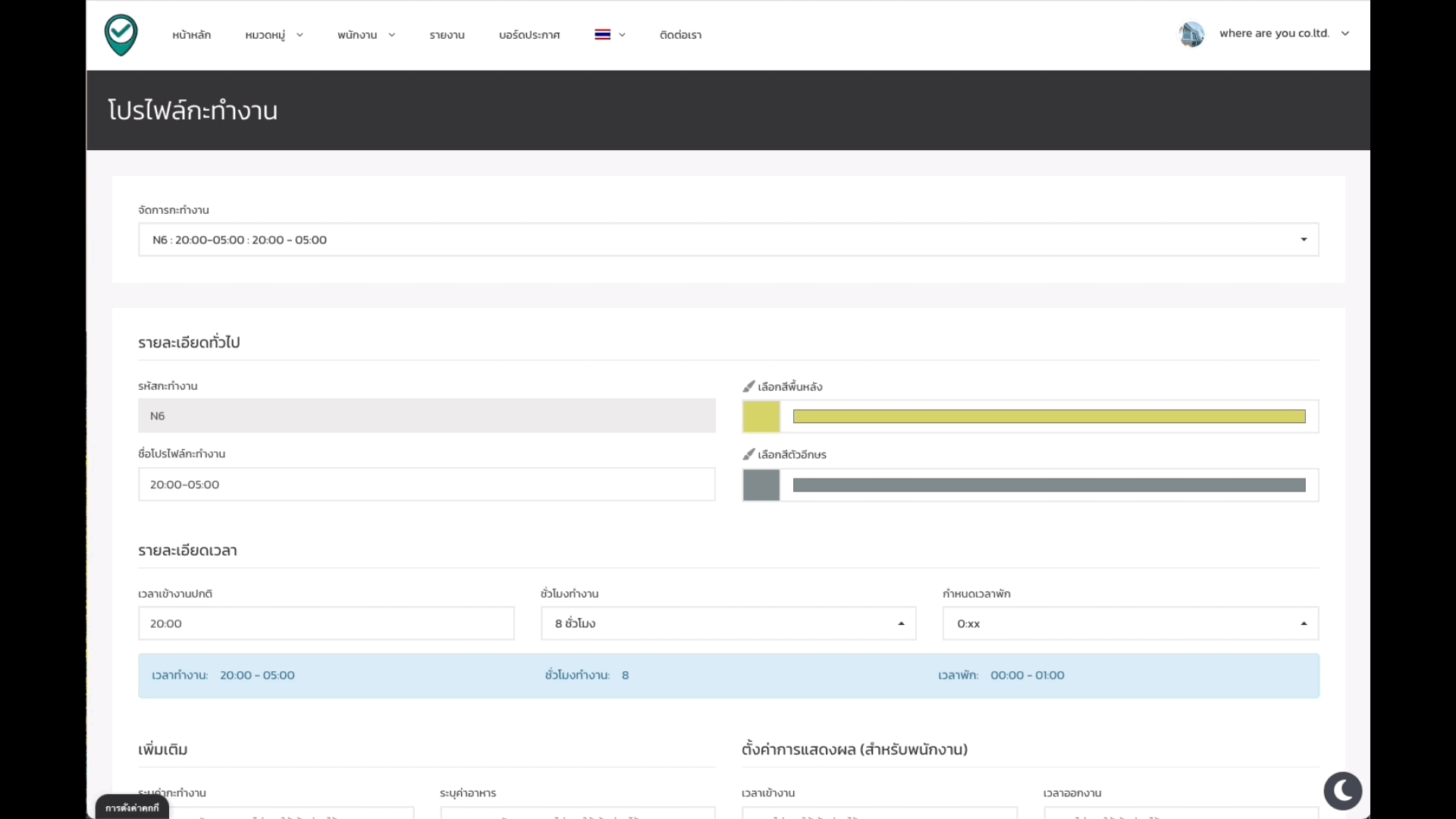1456x819 pixels.
Task: Go to the บอร์ดประกาศ announcement board
Action: 529,35
